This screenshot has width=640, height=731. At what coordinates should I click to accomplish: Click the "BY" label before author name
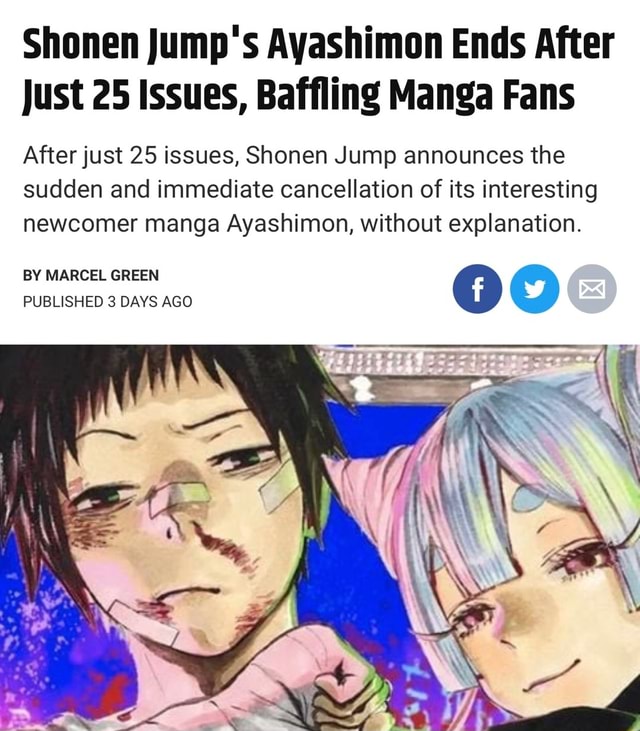click(32, 275)
